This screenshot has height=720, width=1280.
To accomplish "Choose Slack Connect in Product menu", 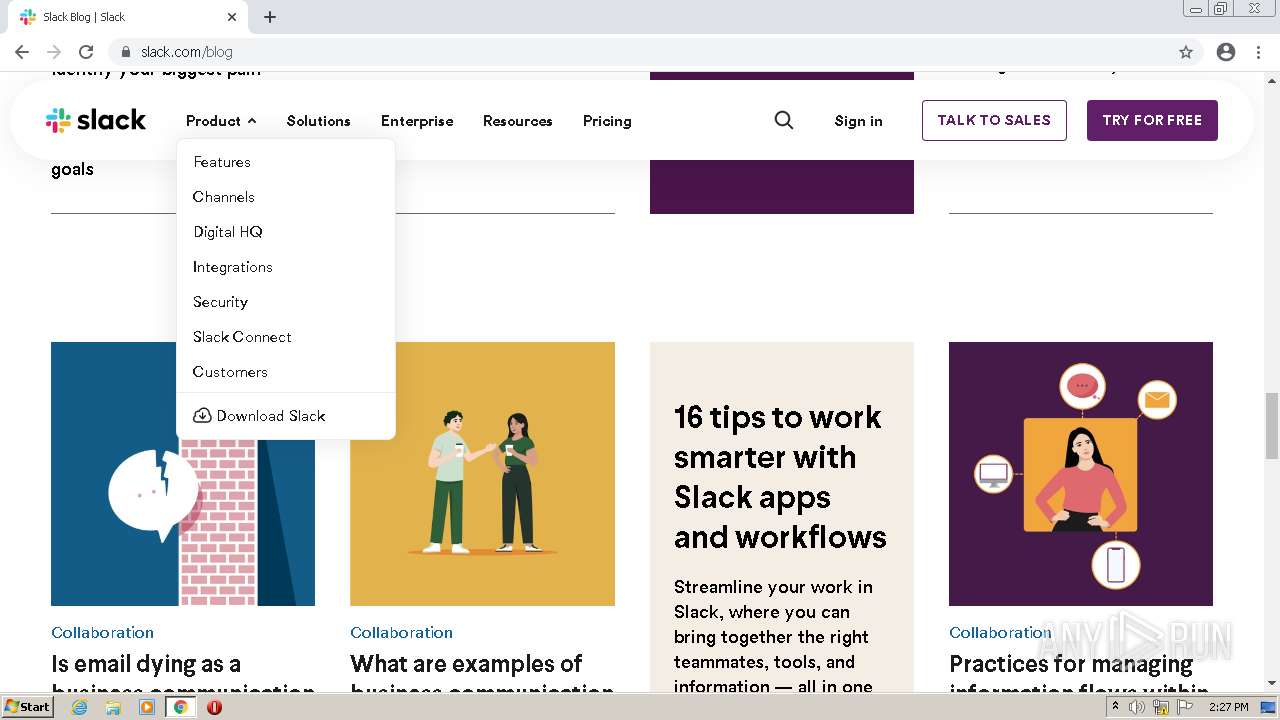I will click(x=242, y=337).
